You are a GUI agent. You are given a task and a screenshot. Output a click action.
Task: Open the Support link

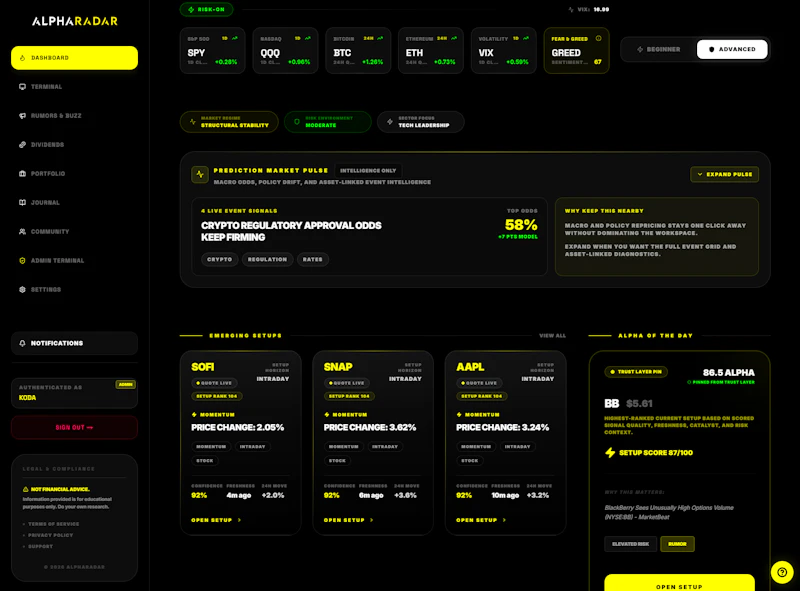(x=40, y=547)
